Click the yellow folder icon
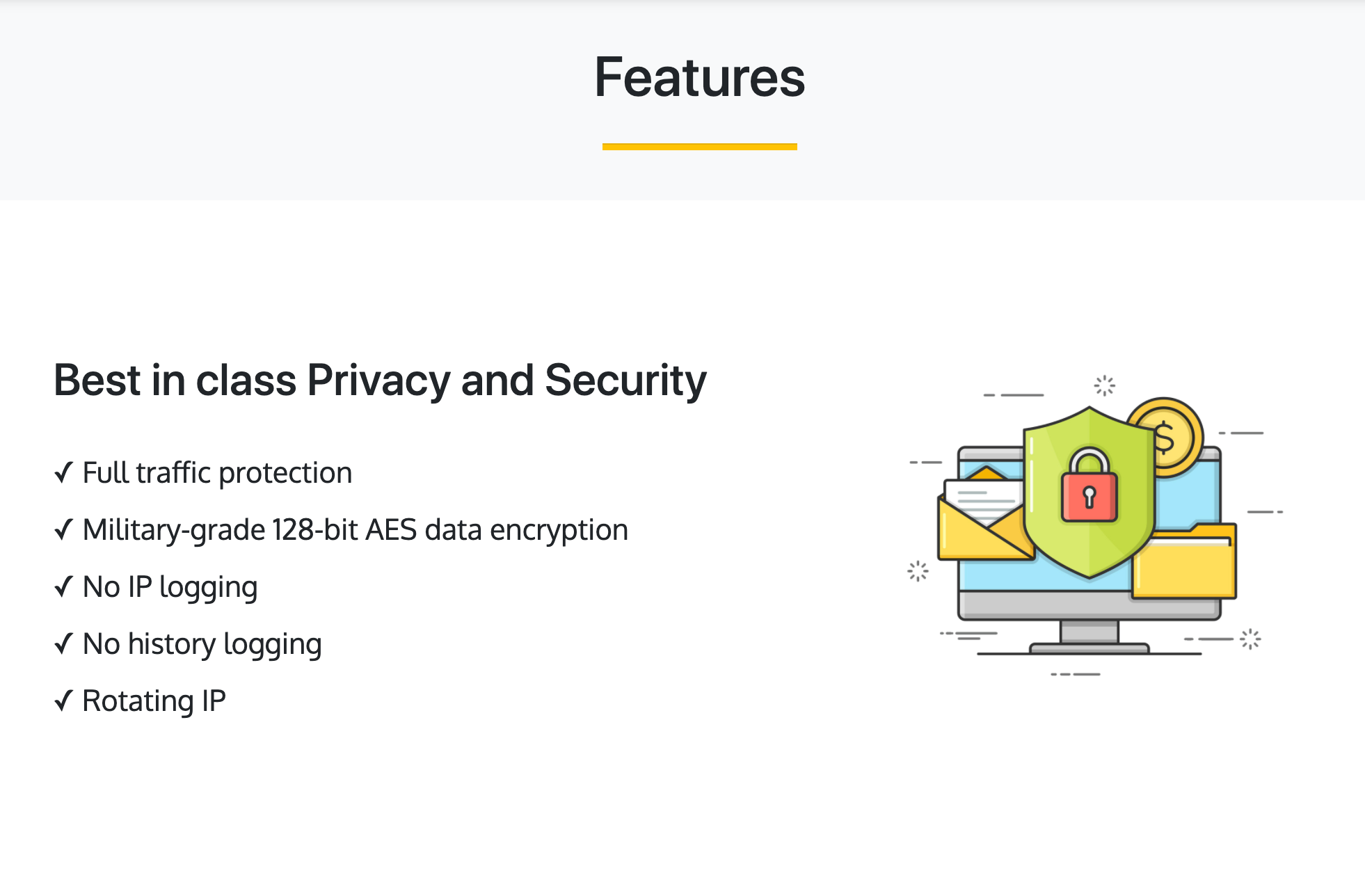Image resolution: width=1365 pixels, height=896 pixels. [x=1184, y=561]
